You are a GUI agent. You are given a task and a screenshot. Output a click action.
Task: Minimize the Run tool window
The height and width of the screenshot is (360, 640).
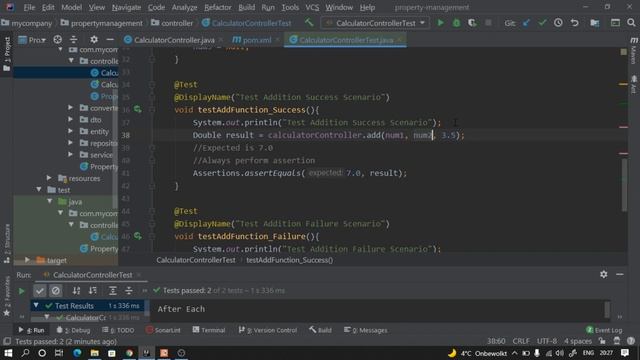620,275
